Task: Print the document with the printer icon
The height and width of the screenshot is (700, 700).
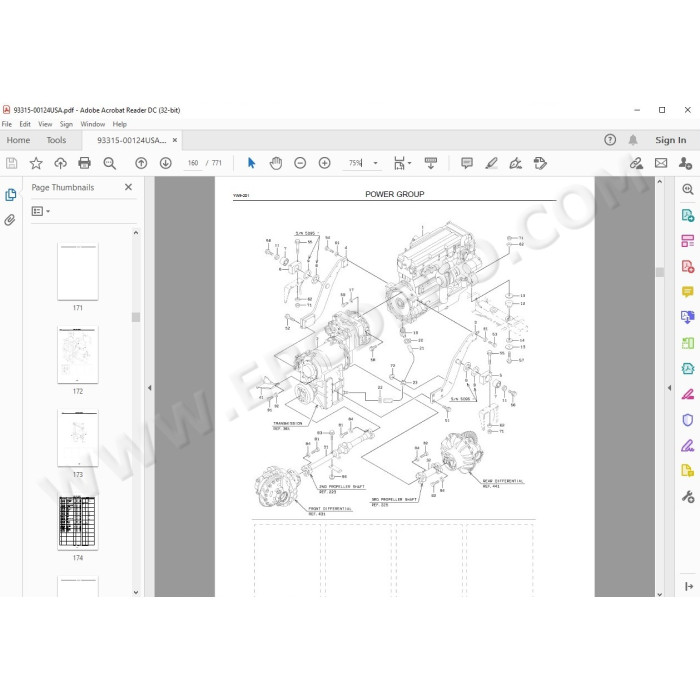Action: [84, 163]
